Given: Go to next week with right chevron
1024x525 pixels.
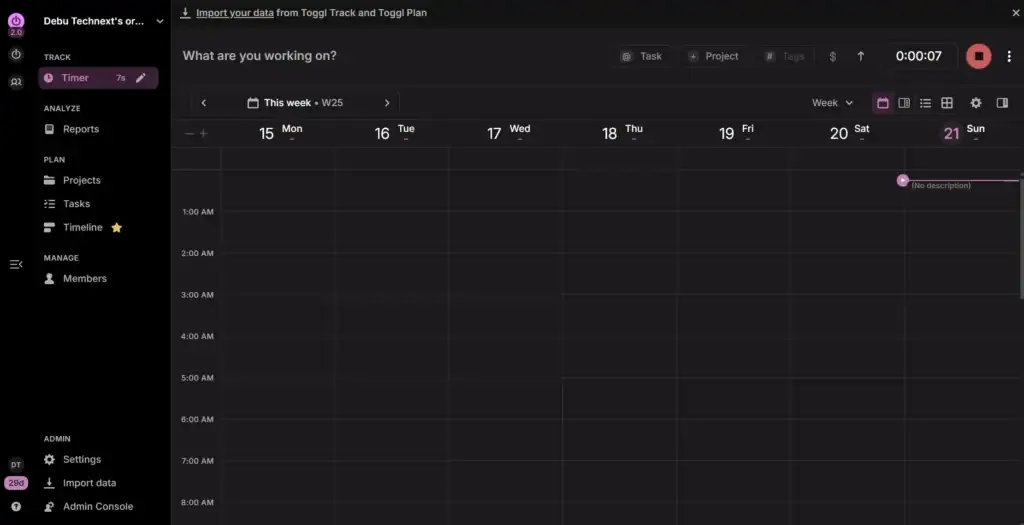Looking at the screenshot, I should 387,103.
